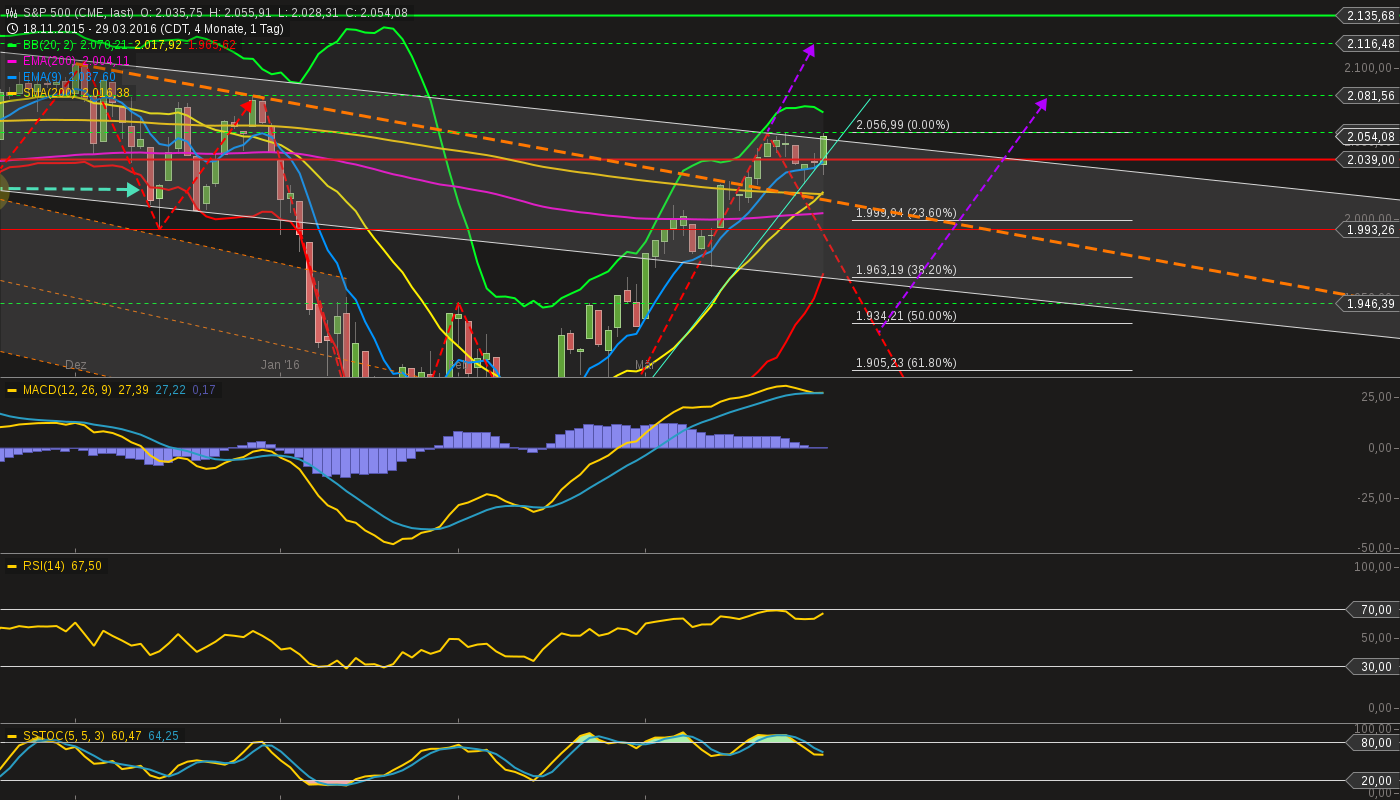Select the S&P 500 (CME, last) title
This screenshot has height=800, width=1400.
tap(78, 13)
